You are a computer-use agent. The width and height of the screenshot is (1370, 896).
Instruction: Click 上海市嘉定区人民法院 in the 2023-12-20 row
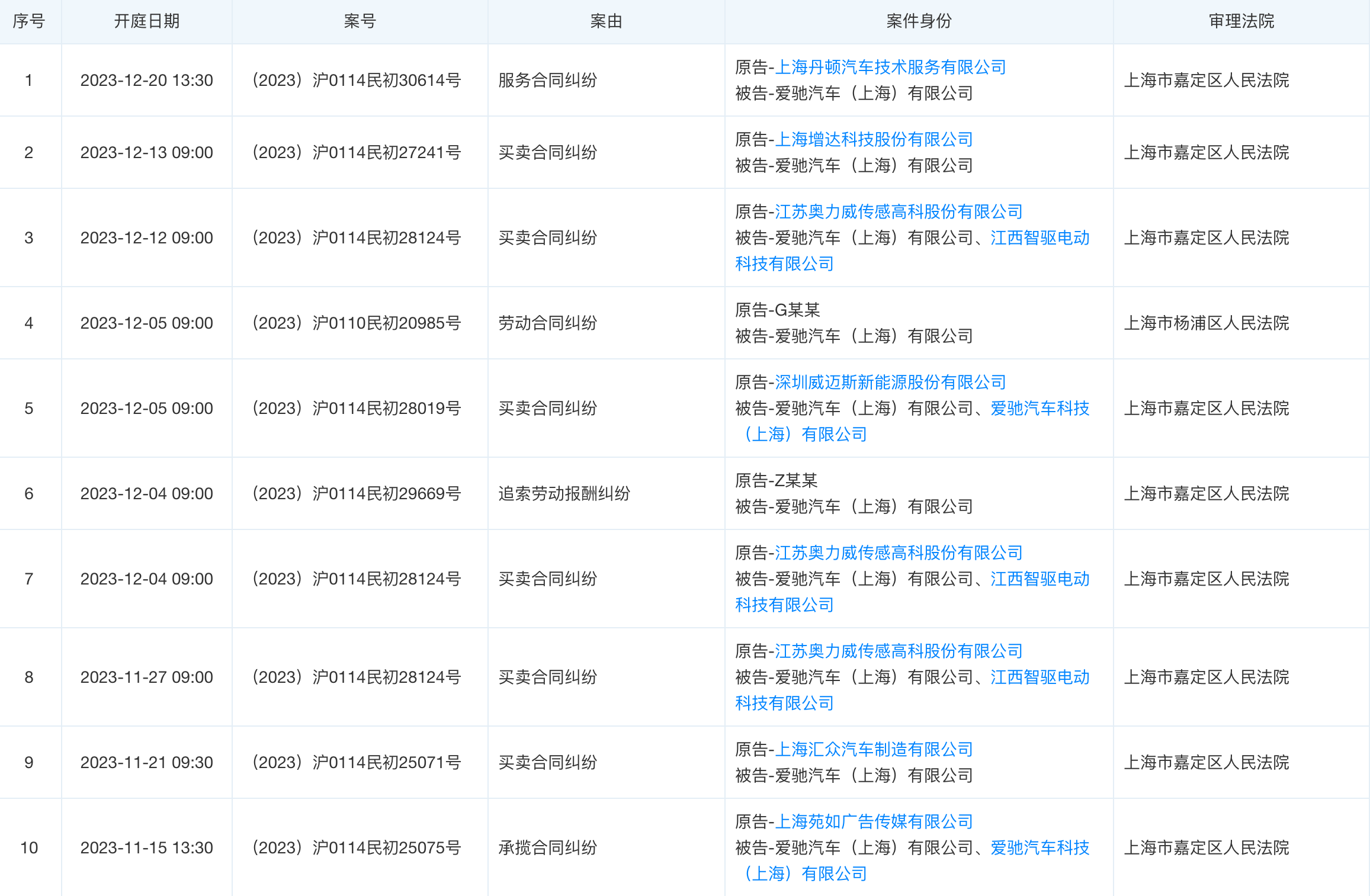pyautogui.click(x=1207, y=81)
